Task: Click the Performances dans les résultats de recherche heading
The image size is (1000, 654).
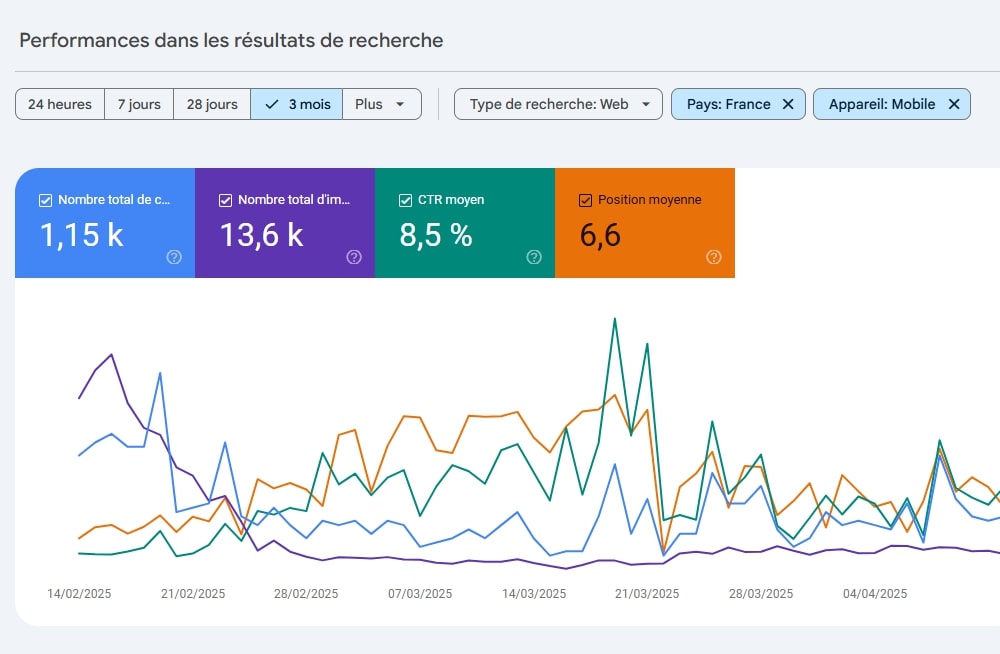Action: [x=232, y=40]
